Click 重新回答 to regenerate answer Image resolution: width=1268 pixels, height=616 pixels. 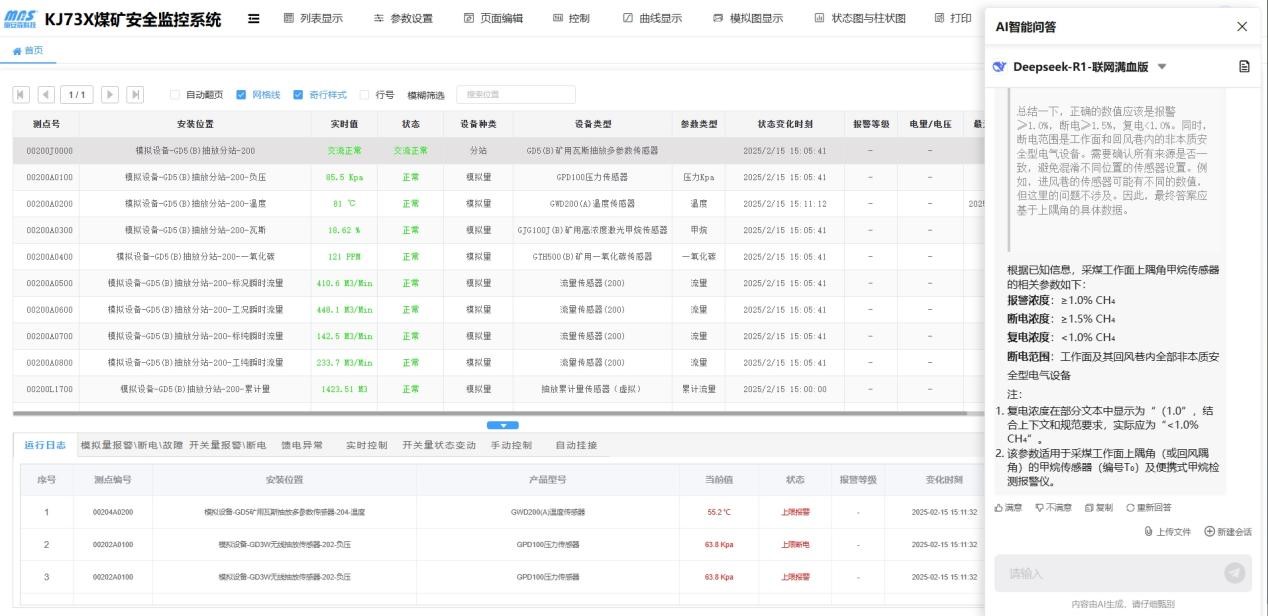pos(1148,508)
